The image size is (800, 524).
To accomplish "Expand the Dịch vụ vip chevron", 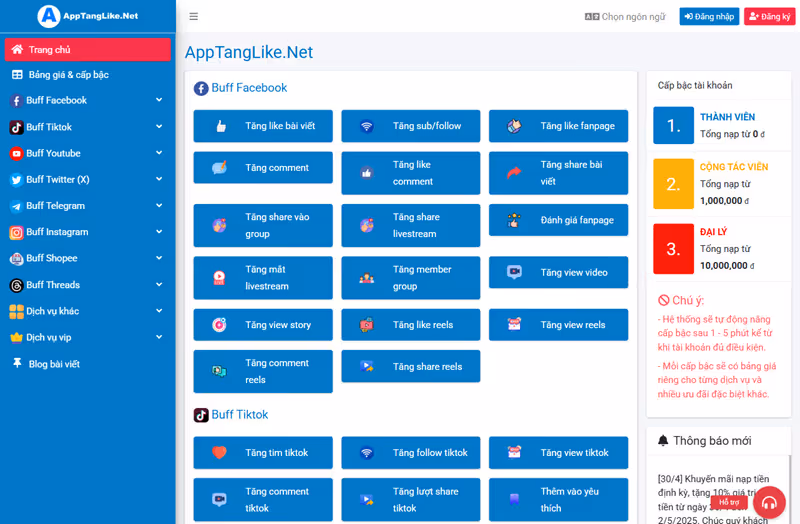I will 159,337.
